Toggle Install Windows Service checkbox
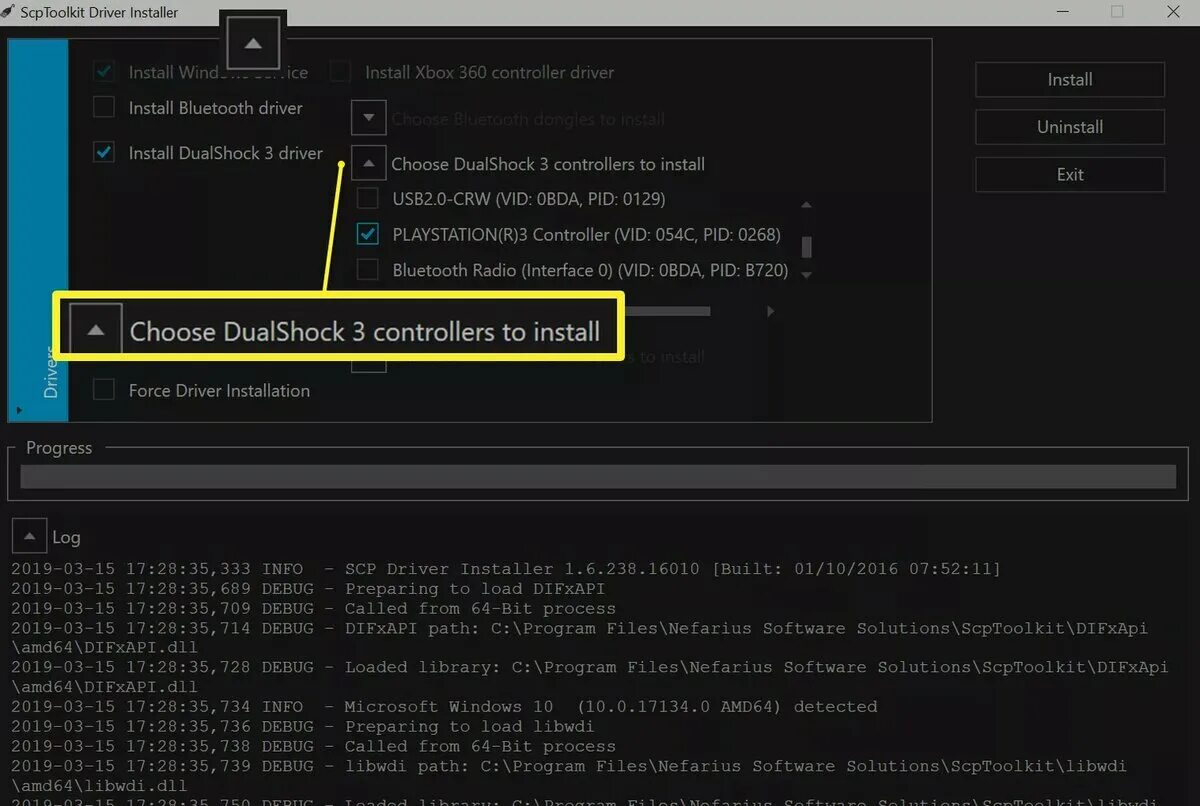Screen dimensions: 1200x806 (x=104, y=72)
